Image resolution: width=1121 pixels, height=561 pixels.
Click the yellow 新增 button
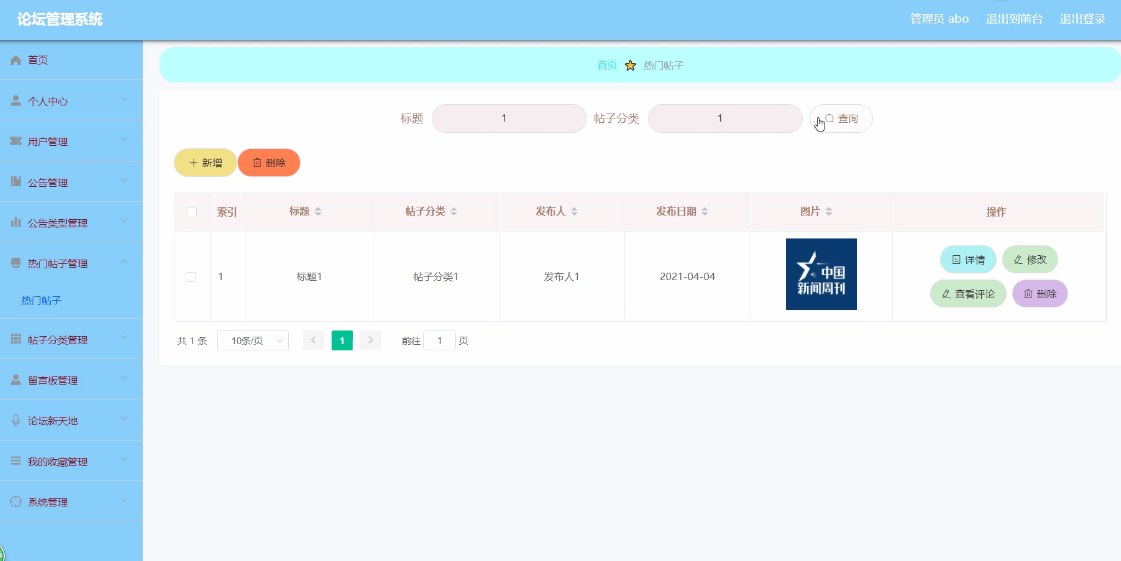pyautogui.click(x=205, y=162)
